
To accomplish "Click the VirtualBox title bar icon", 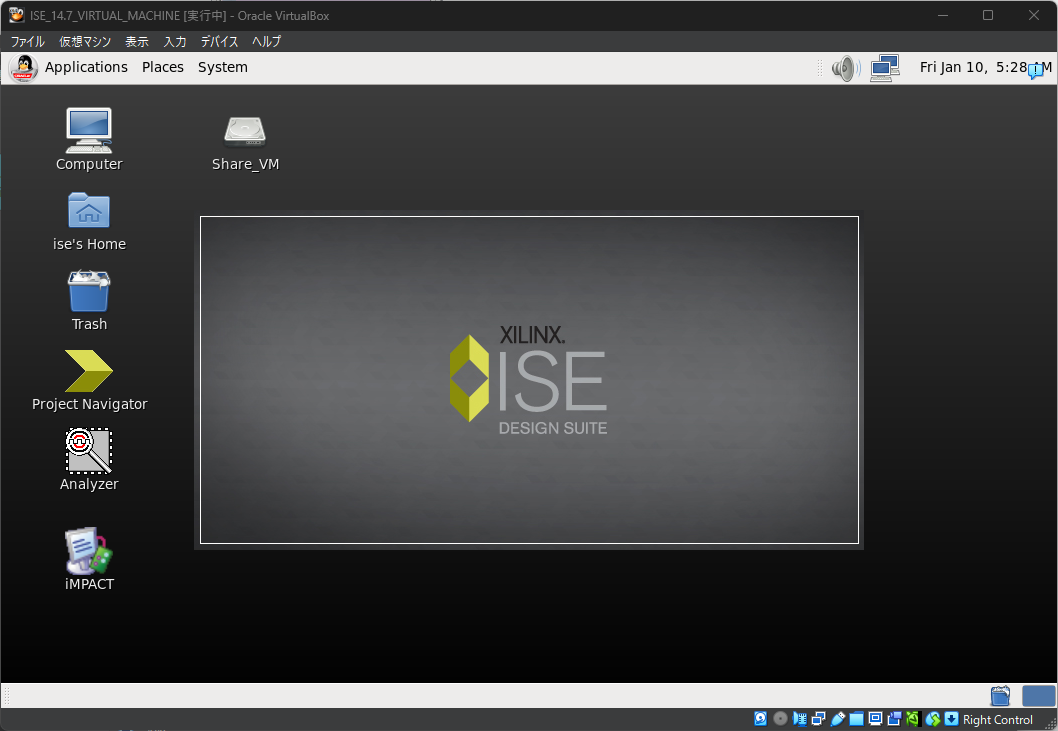I will click(16, 15).
